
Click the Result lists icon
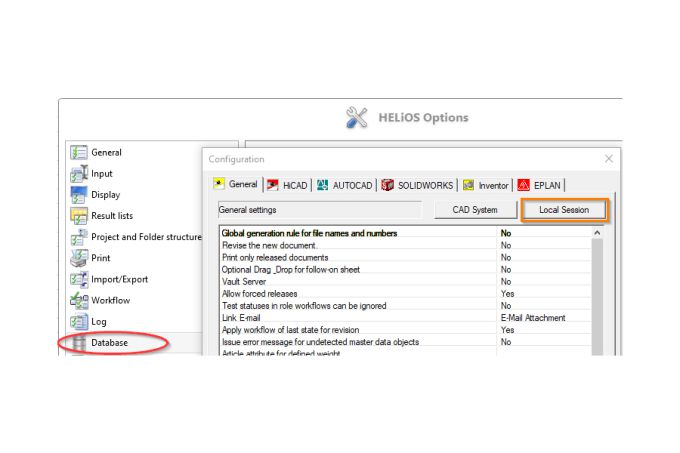pos(79,216)
